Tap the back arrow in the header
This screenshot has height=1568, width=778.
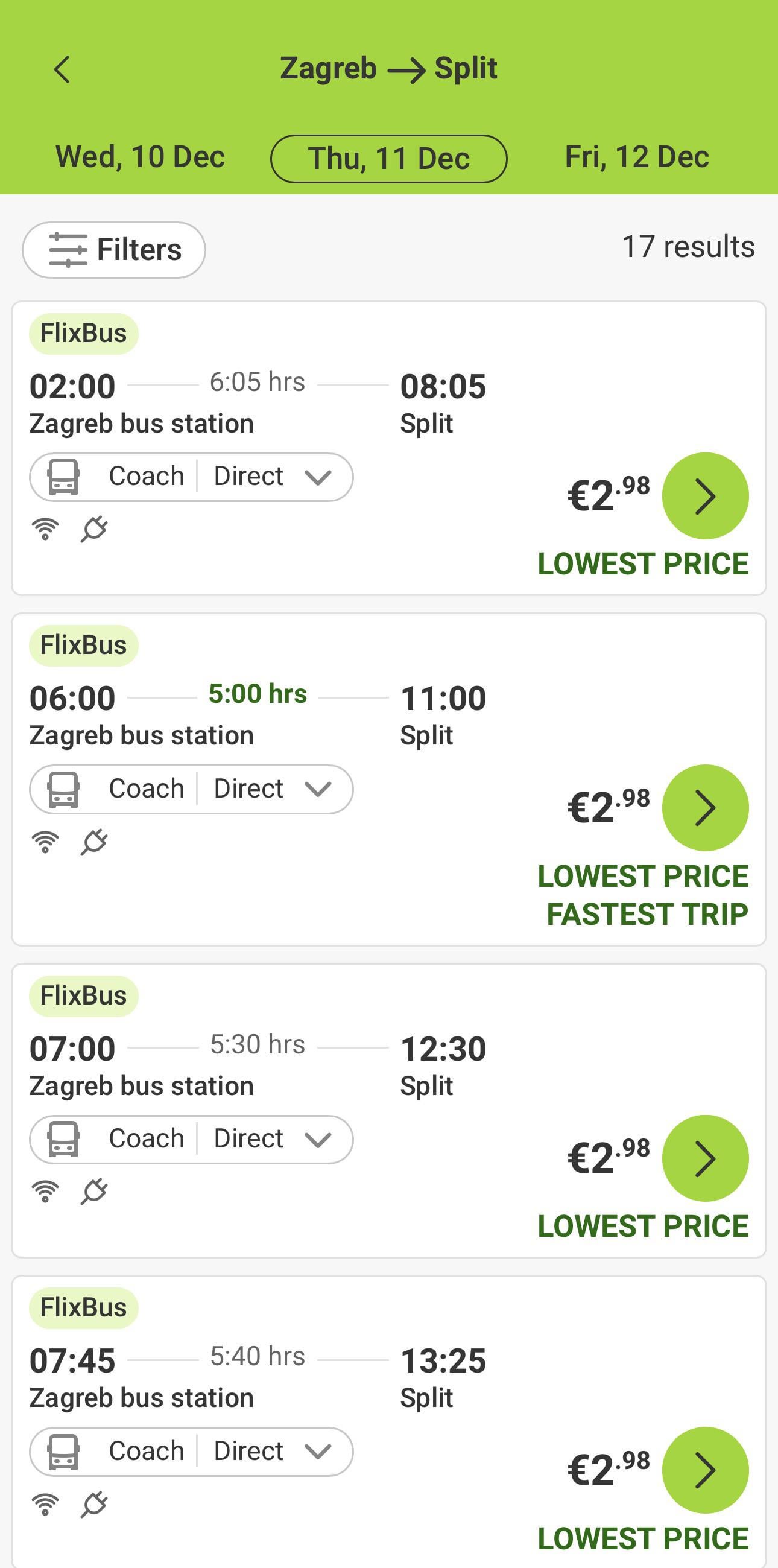[x=62, y=69]
